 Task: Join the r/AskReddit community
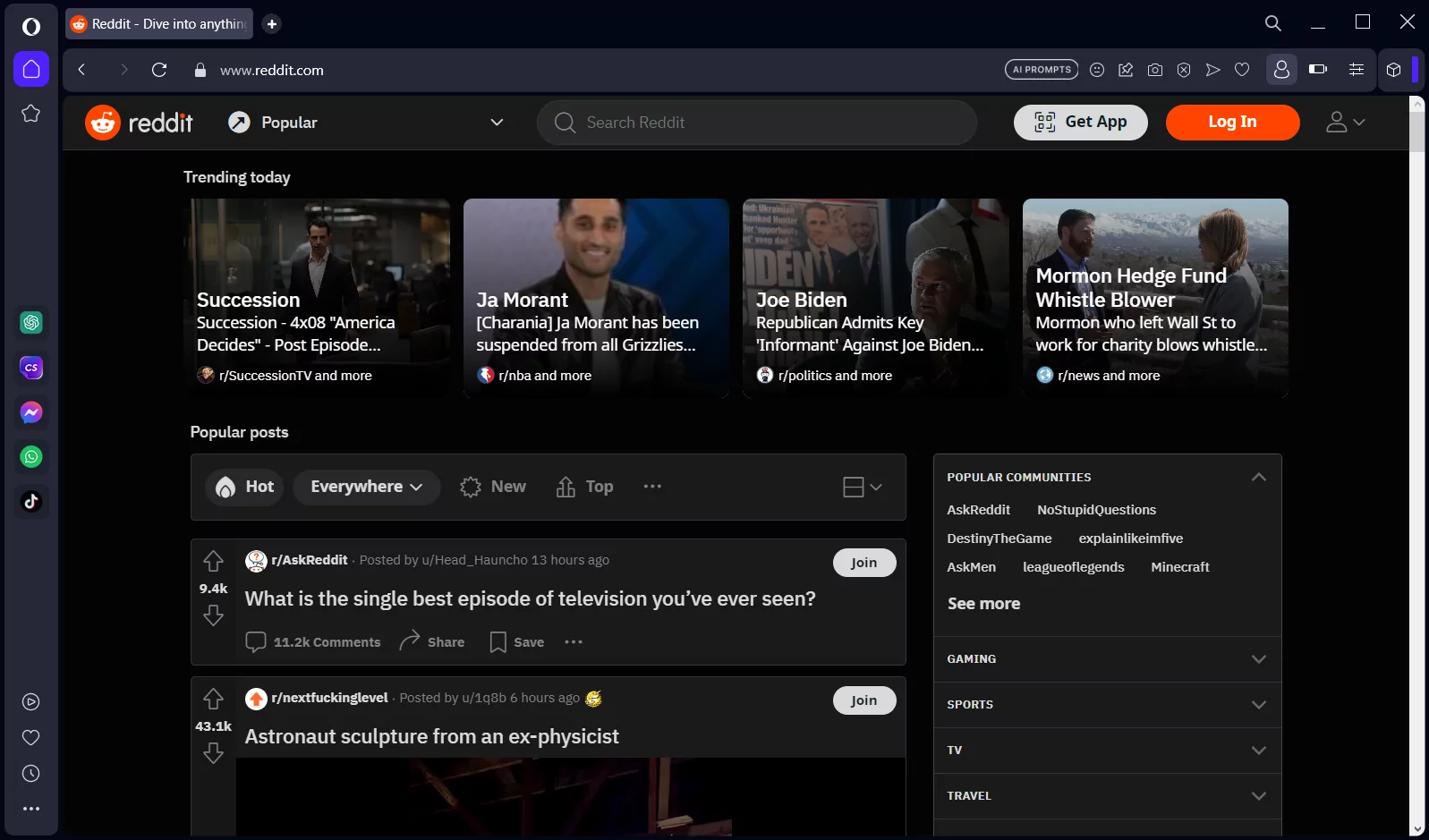[864, 563]
